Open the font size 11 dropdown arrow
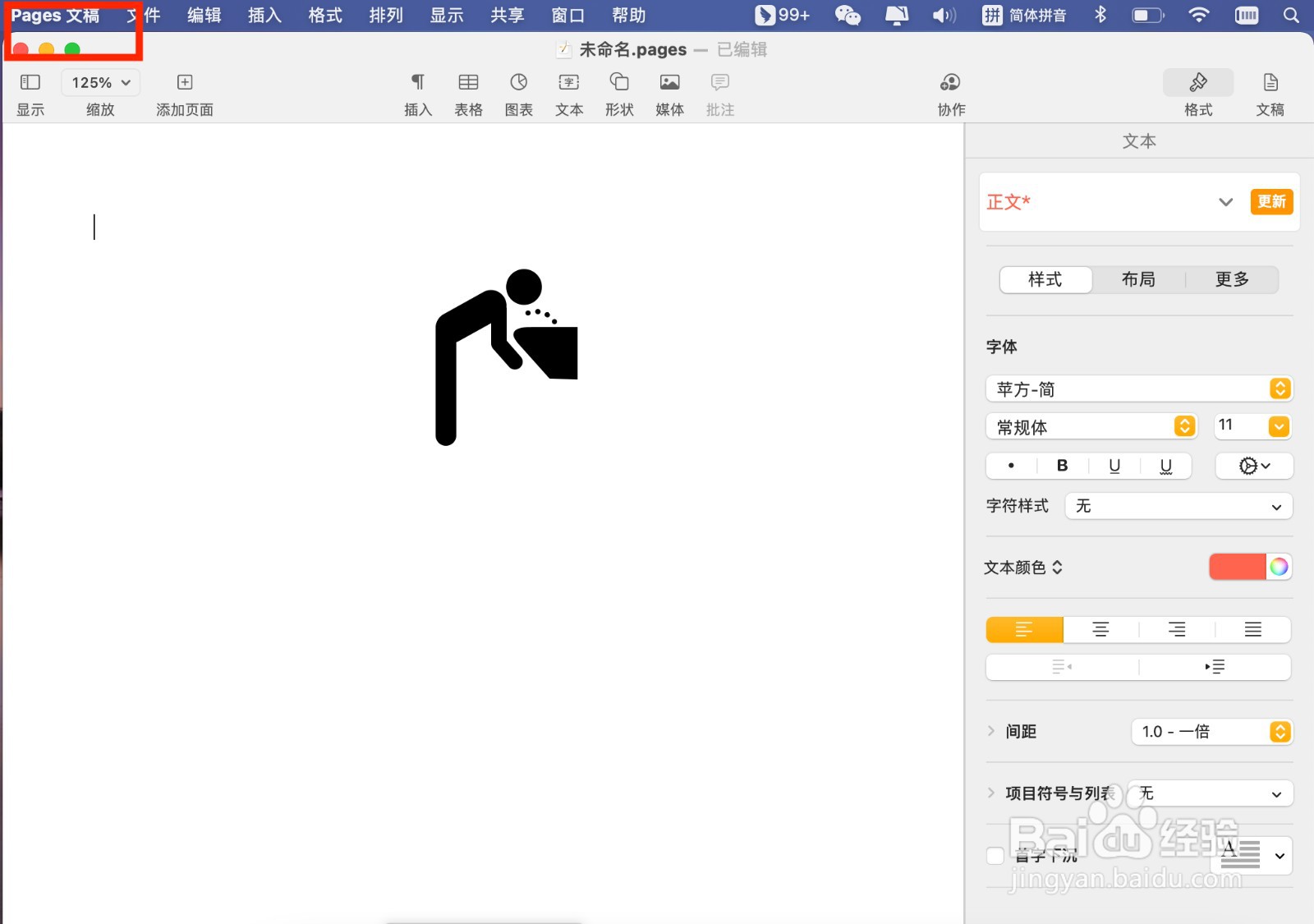Screen dimensions: 1314x924 pyautogui.click(x=1280, y=426)
